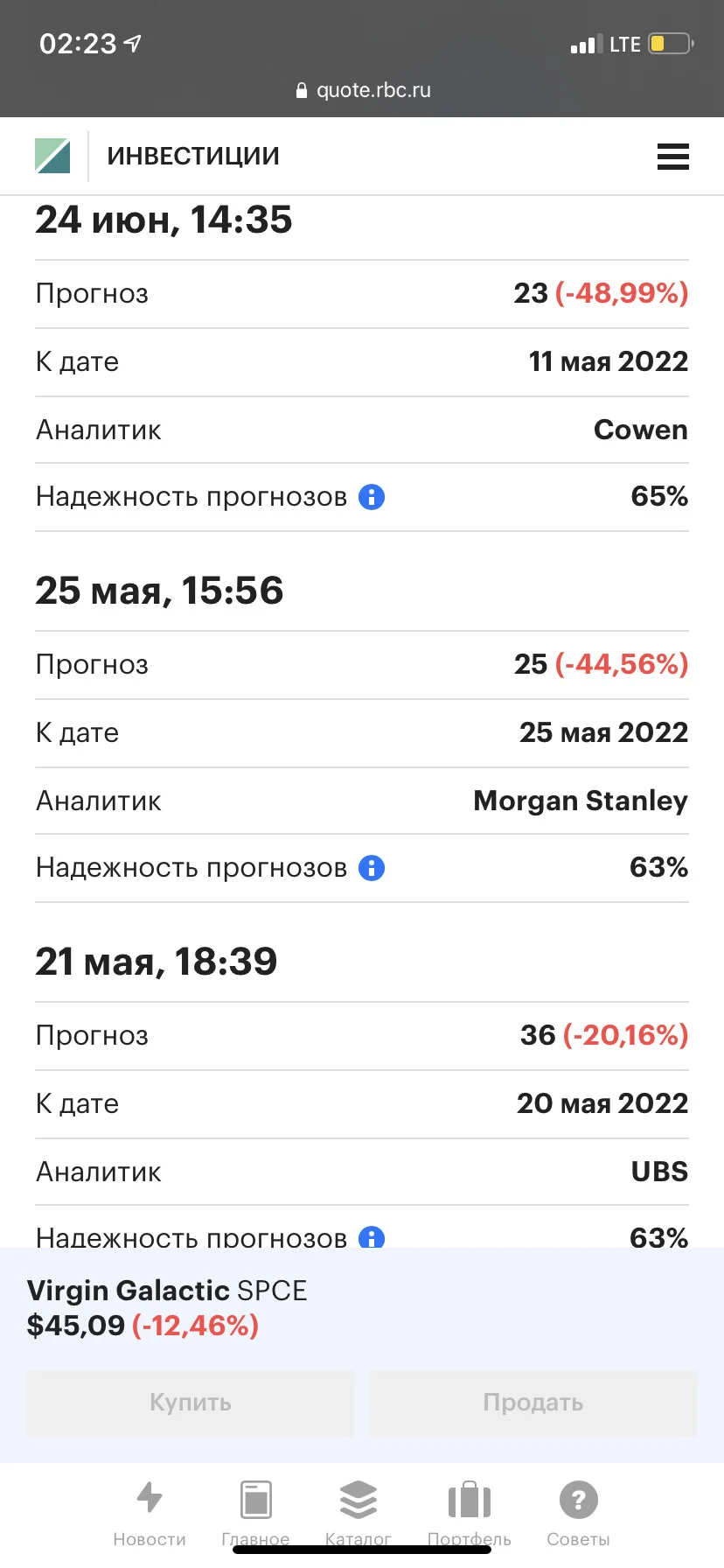
Task: Open the Советы question mark tab
Action: pyautogui.click(x=578, y=1513)
